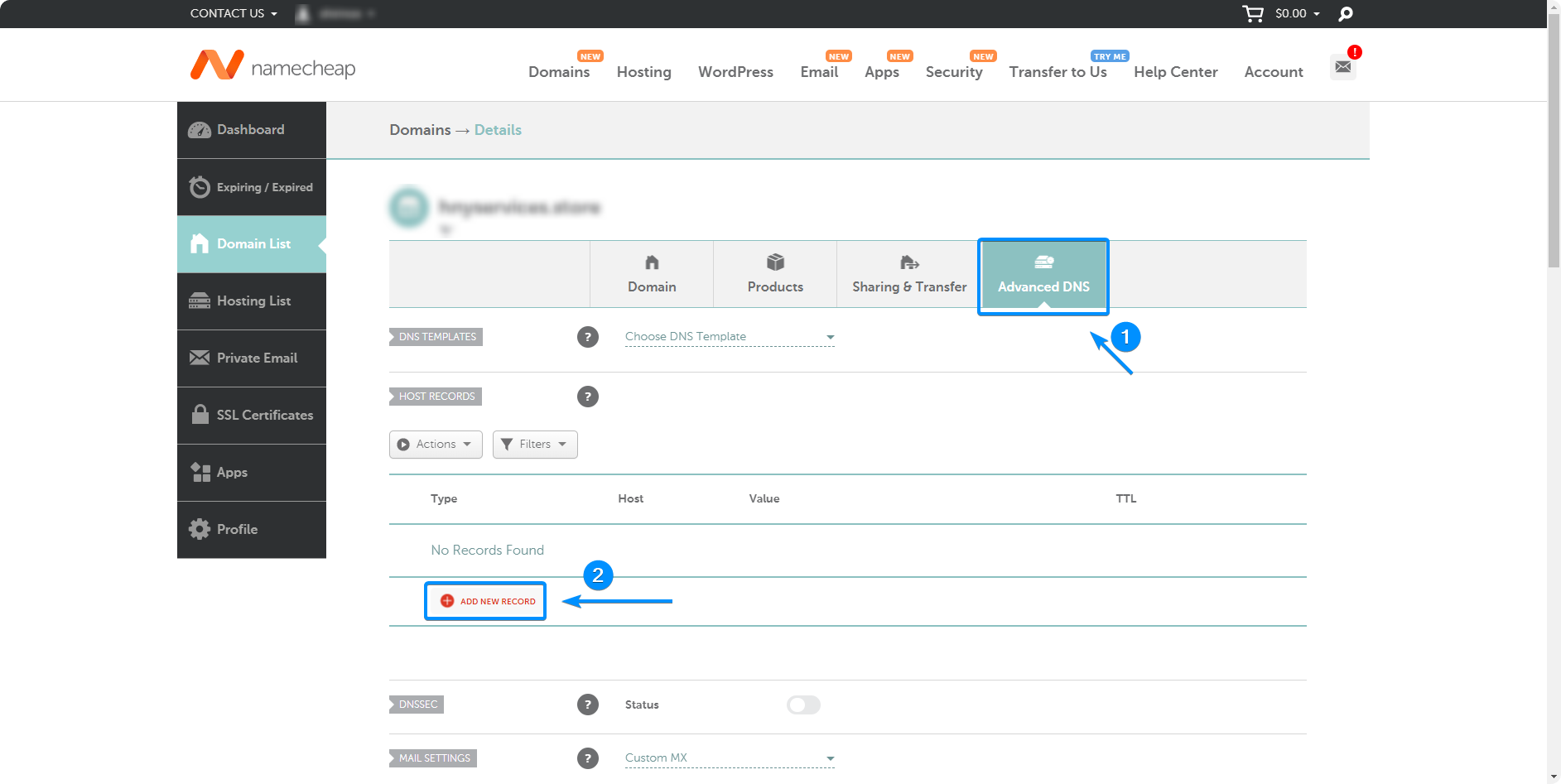This screenshot has height=784, width=1561.
Task: Open the Filters dropdown
Action: click(535, 445)
